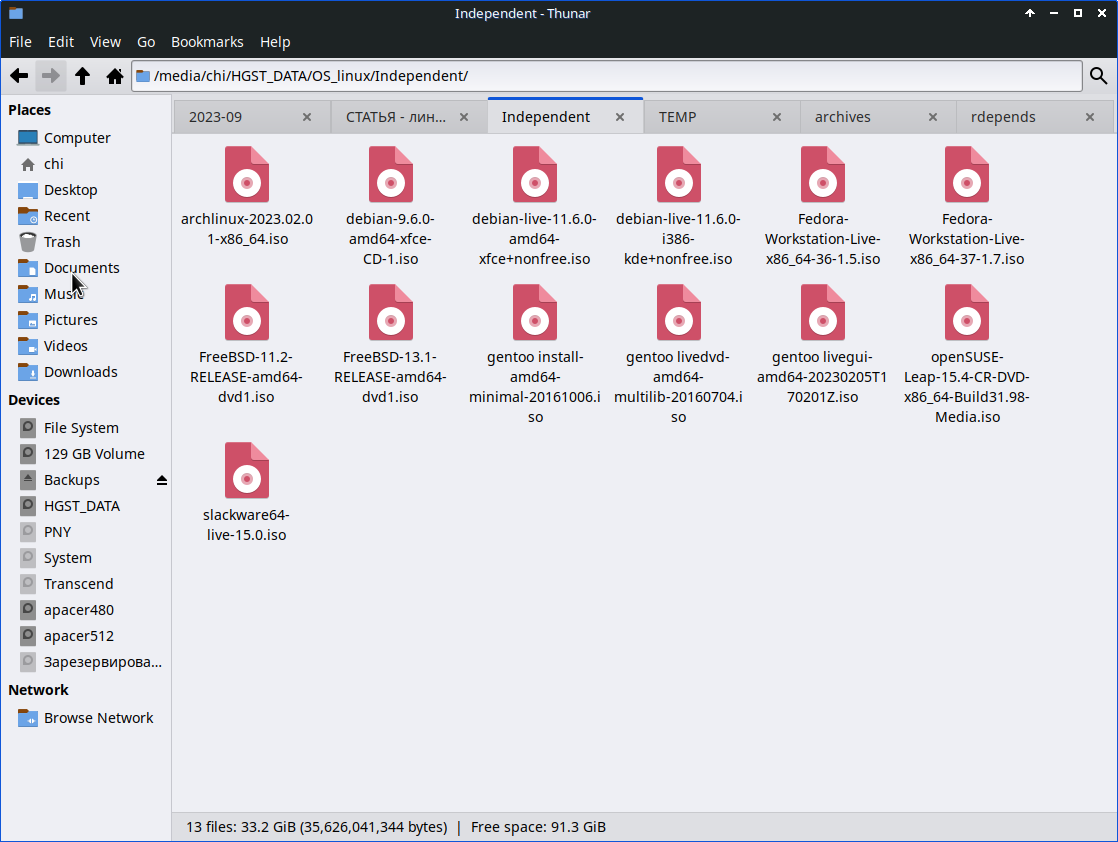
Task: Select archlinux-2023.02.01-x86_64.iso file icon
Action: [x=247, y=175]
